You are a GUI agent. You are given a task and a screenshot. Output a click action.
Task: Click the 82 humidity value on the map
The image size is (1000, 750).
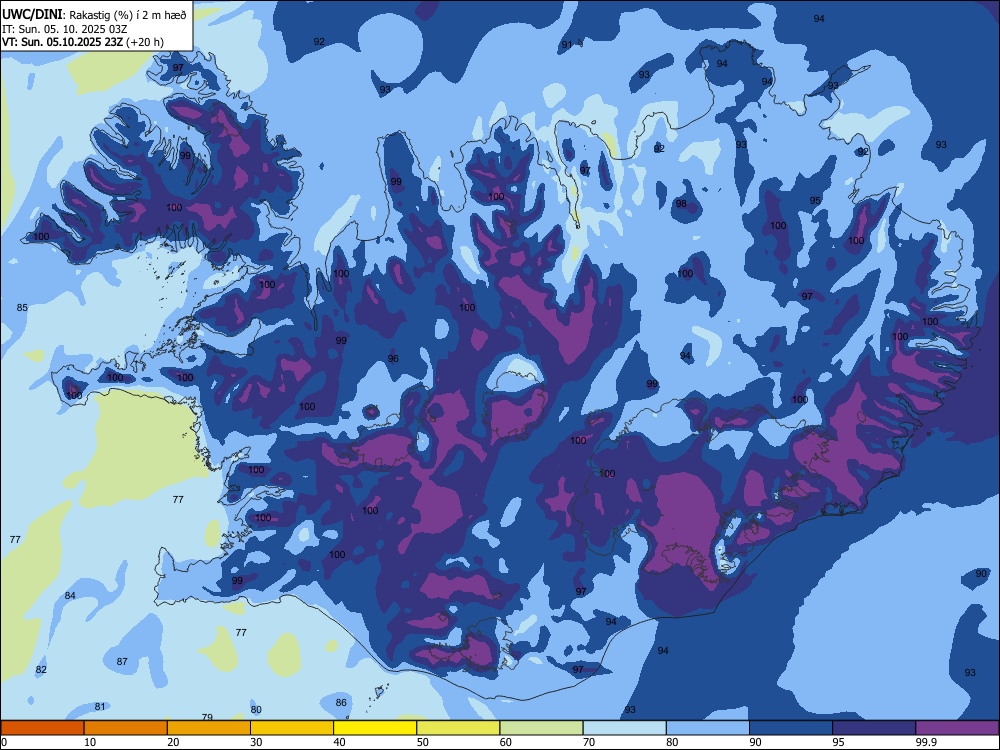(41, 670)
